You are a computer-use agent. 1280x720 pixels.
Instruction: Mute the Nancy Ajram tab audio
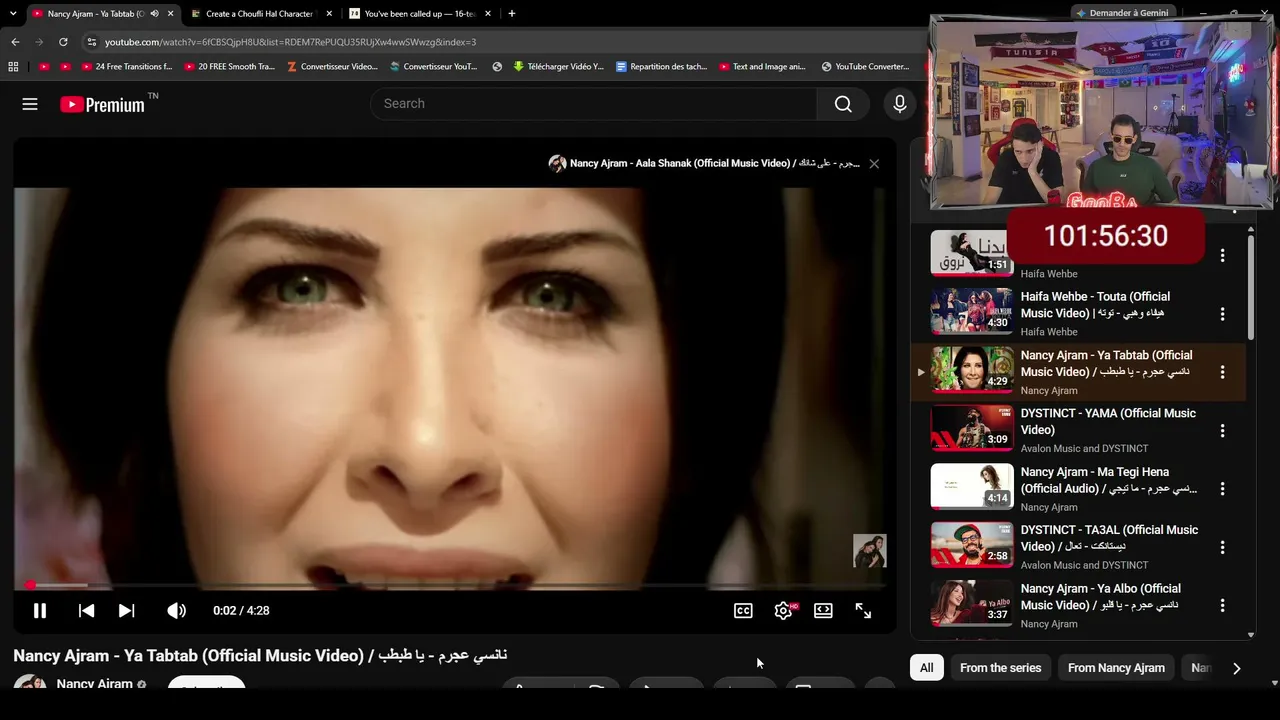(x=154, y=14)
